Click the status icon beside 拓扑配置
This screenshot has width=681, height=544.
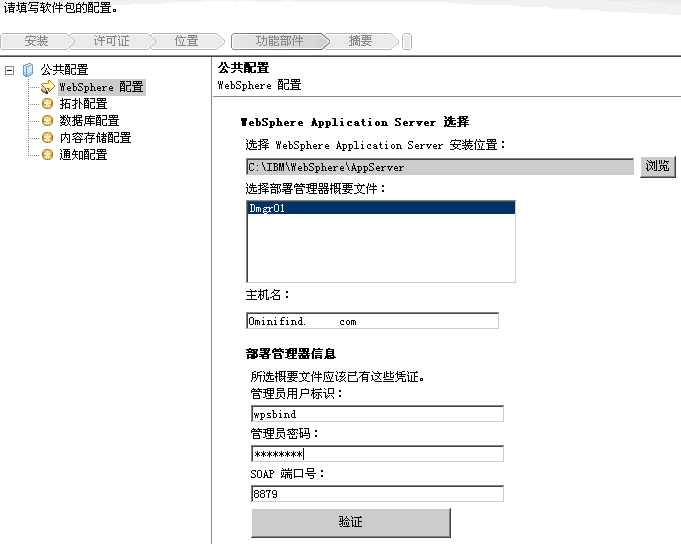(47, 104)
